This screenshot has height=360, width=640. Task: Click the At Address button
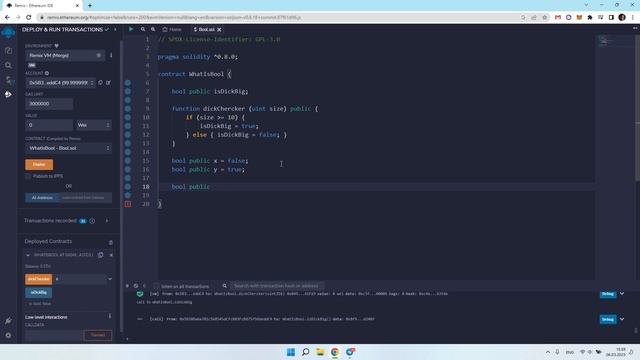tap(42, 198)
